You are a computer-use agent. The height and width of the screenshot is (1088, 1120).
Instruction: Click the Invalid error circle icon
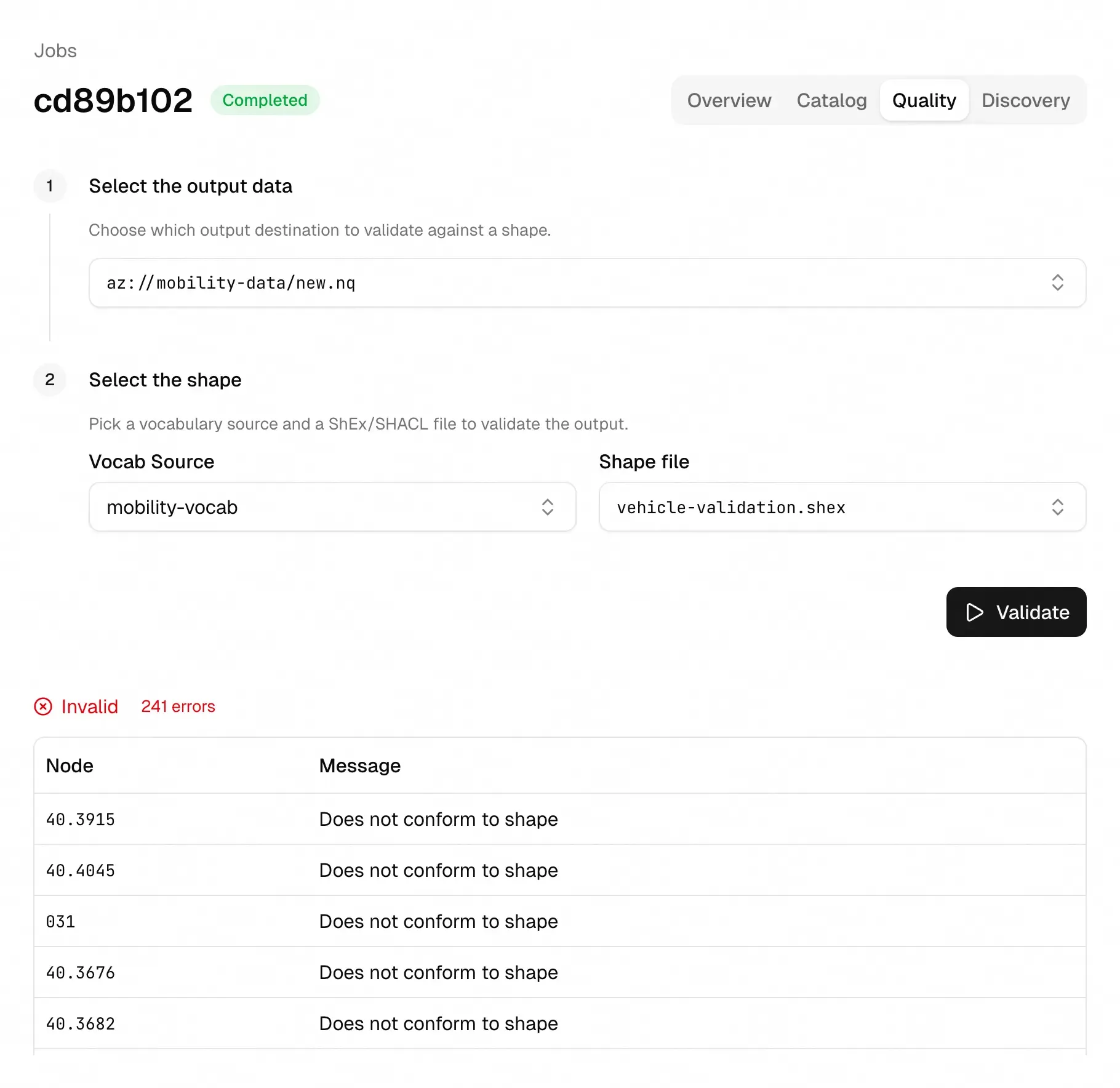click(x=43, y=706)
